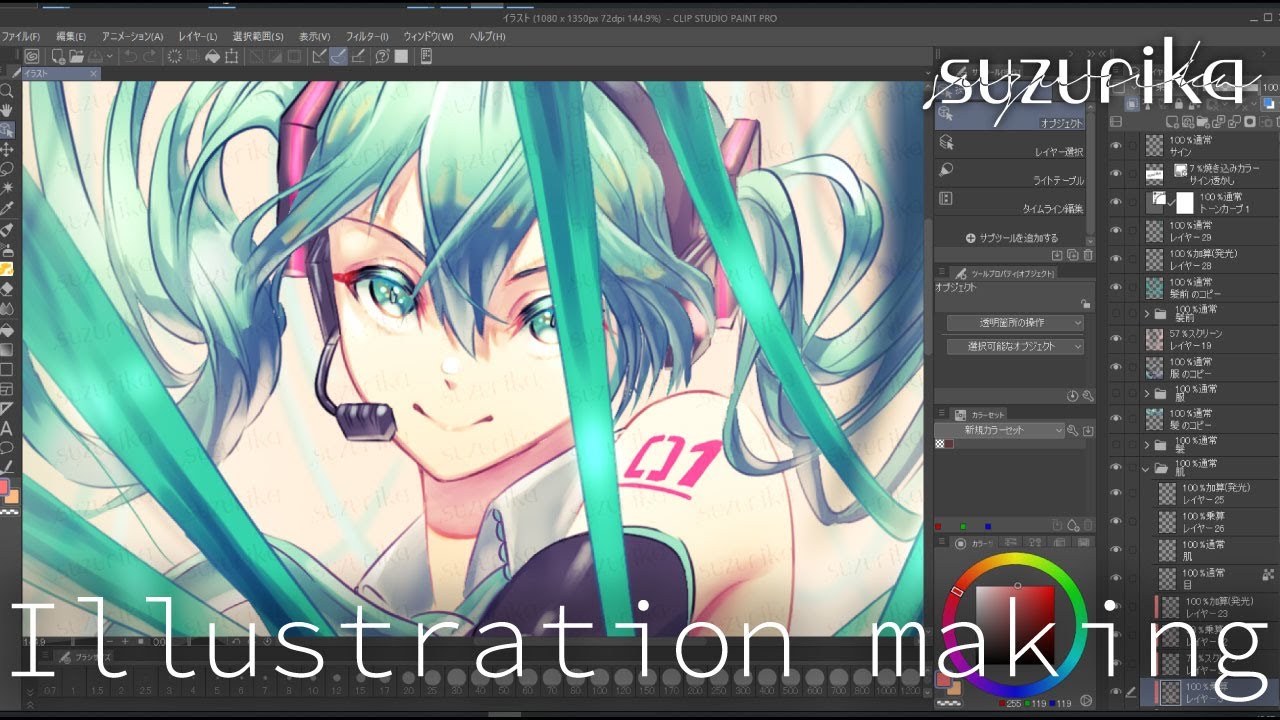Open the 透明箇所の操作 dropdown
This screenshot has height=720, width=1280.
click(1015, 322)
